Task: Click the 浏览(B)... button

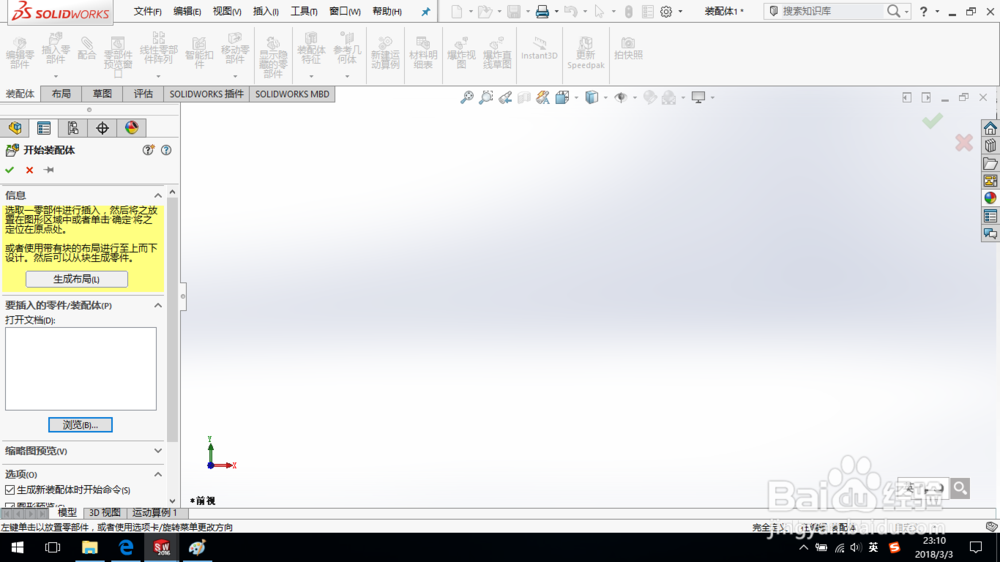Action: 80,425
